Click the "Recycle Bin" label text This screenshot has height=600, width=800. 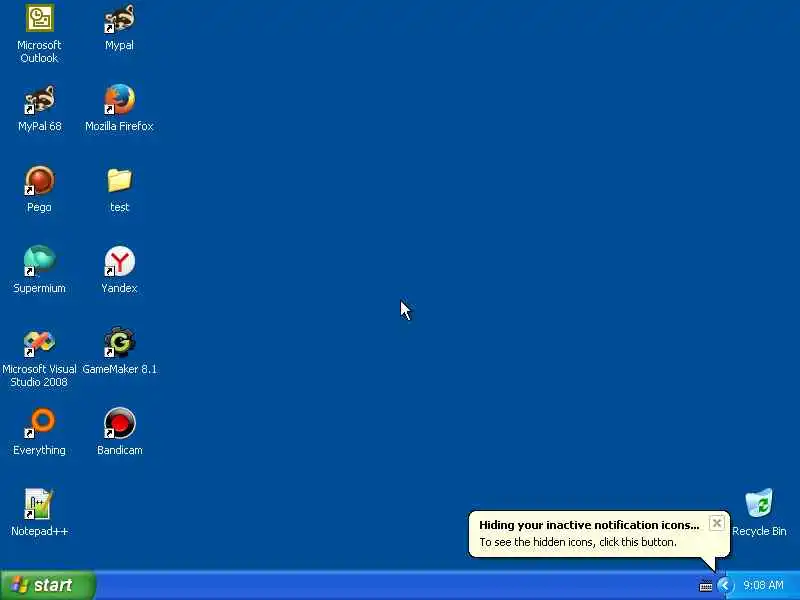[759, 531]
